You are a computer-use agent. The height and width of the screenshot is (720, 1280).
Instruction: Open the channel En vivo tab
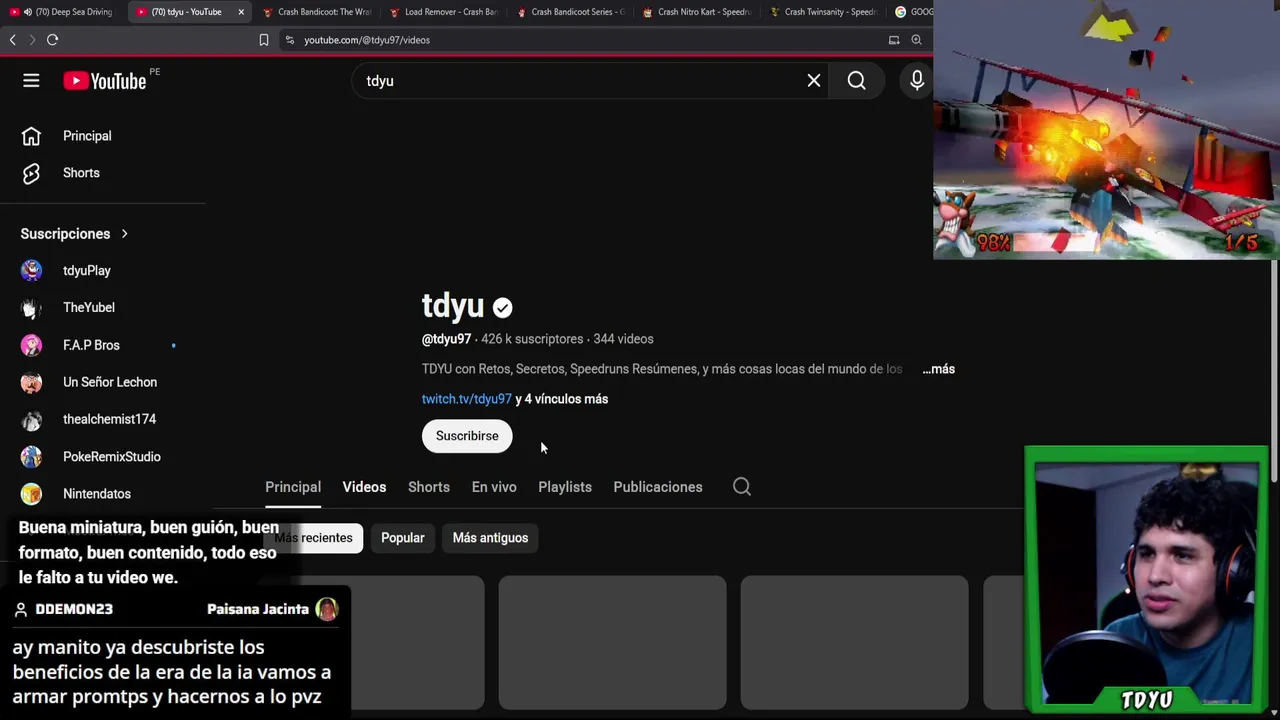tap(494, 487)
